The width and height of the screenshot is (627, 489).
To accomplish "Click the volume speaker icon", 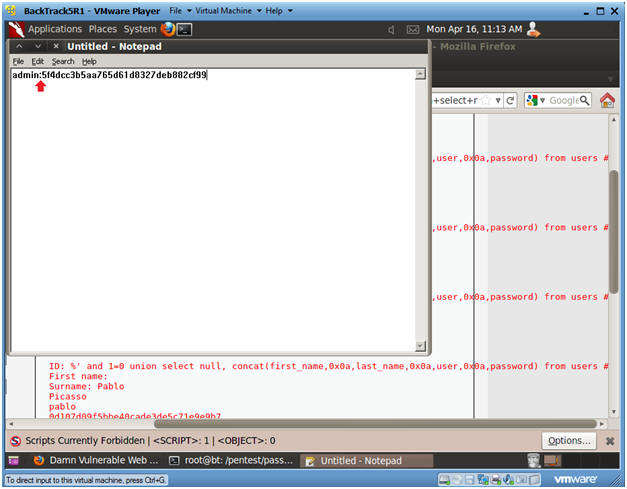I will (391, 29).
